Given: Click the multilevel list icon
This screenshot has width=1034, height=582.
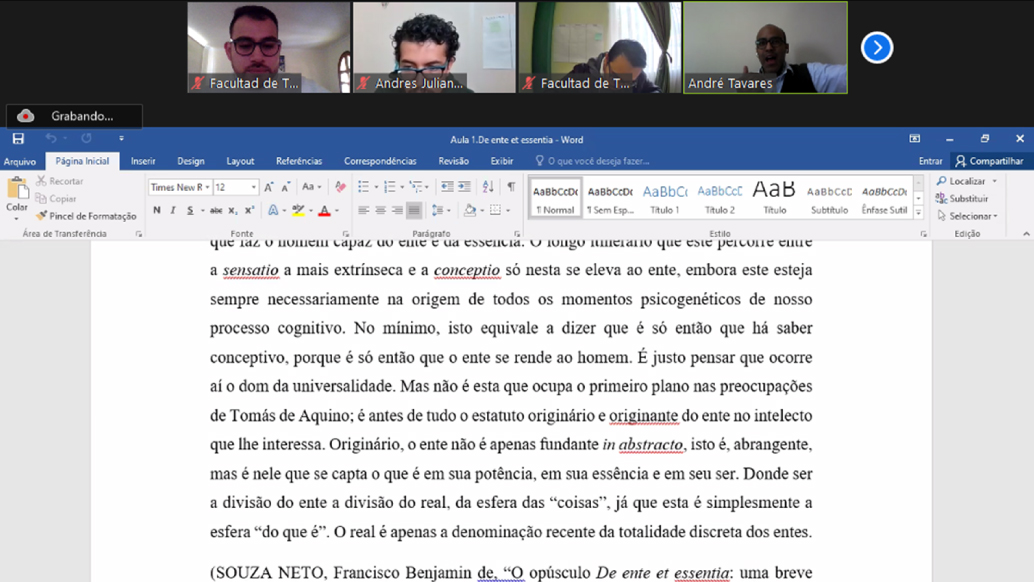Looking at the screenshot, I should click(415, 187).
